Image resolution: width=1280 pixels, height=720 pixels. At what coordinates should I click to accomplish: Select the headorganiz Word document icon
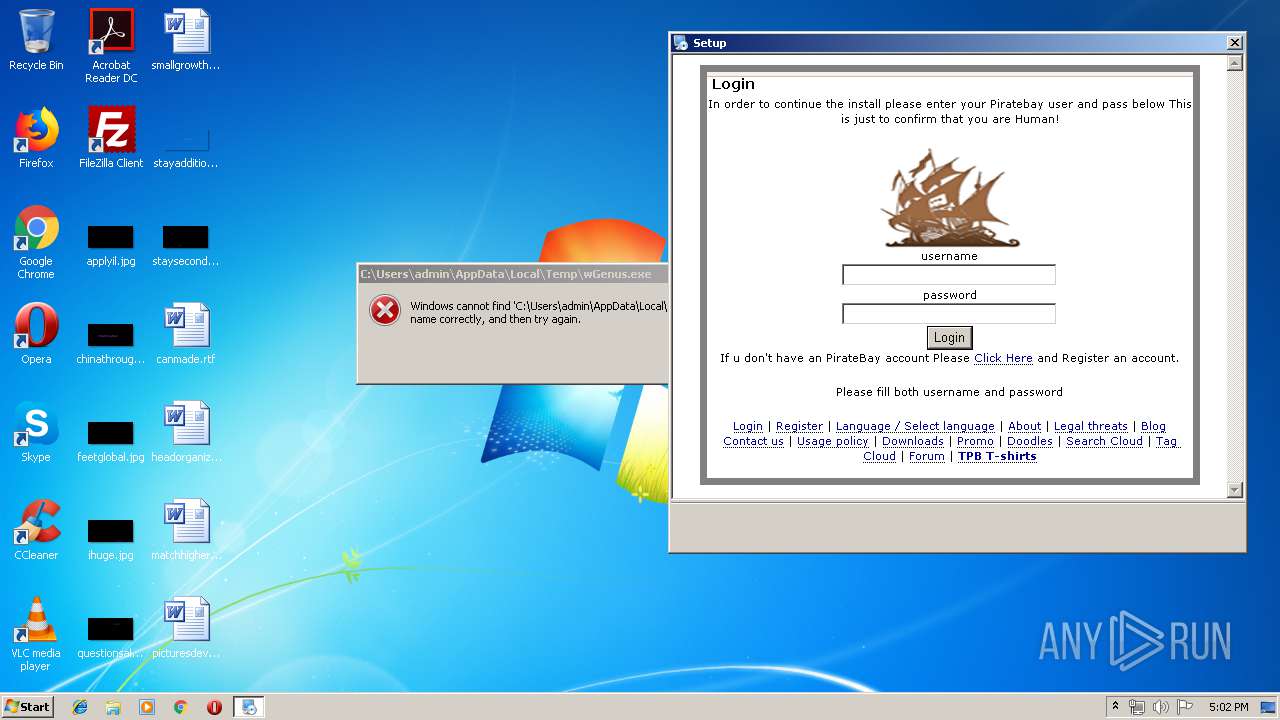tap(186, 432)
